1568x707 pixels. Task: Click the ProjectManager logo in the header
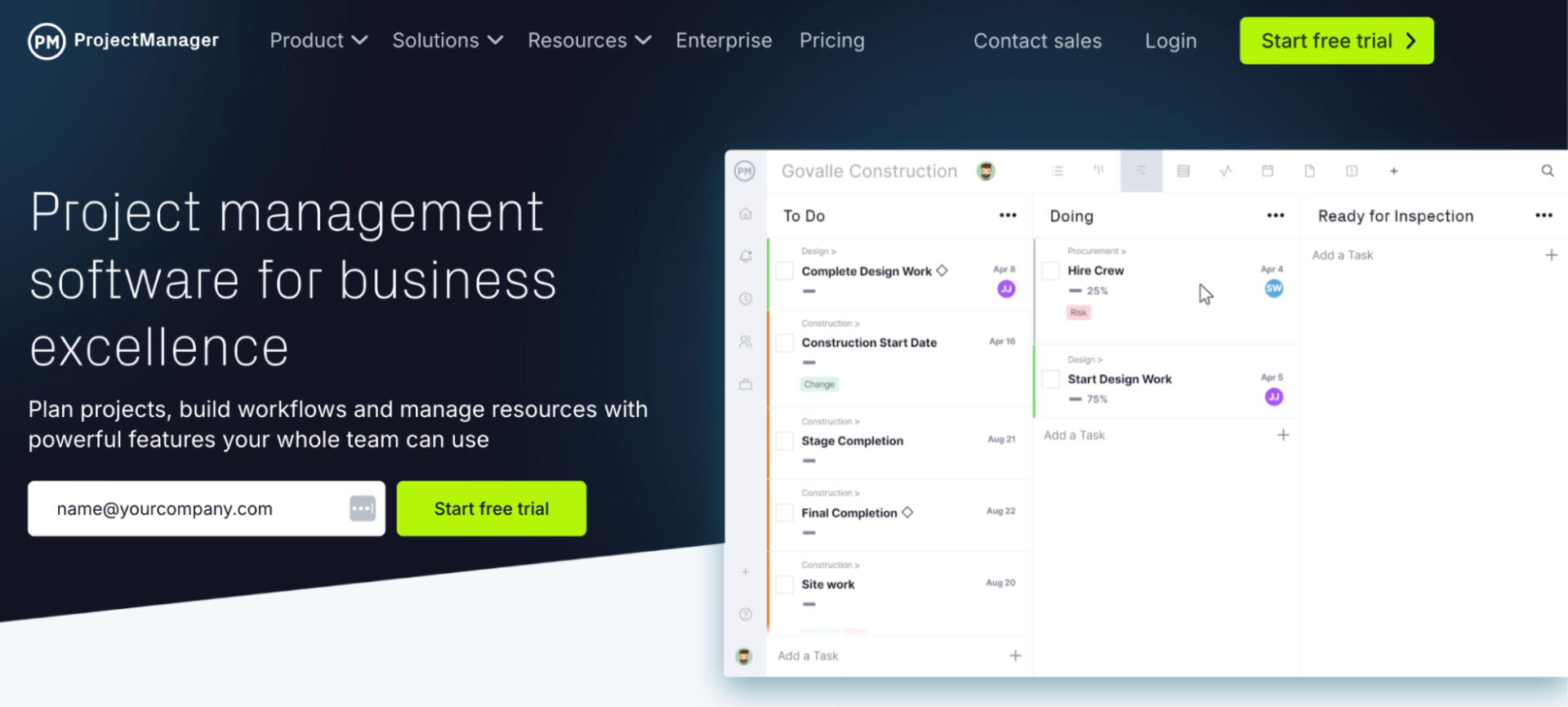(x=124, y=41)
